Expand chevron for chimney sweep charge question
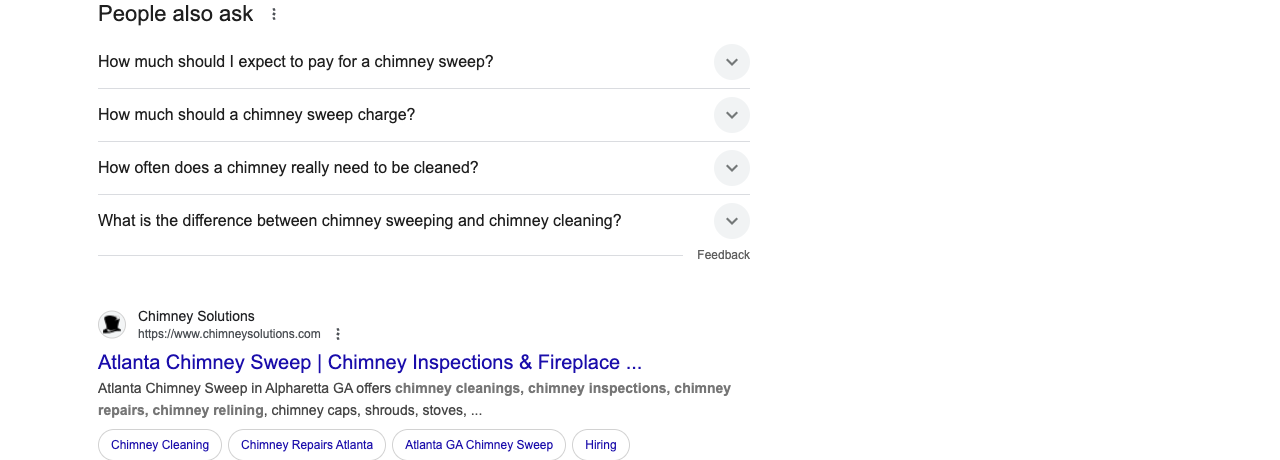 coord(732,115)
